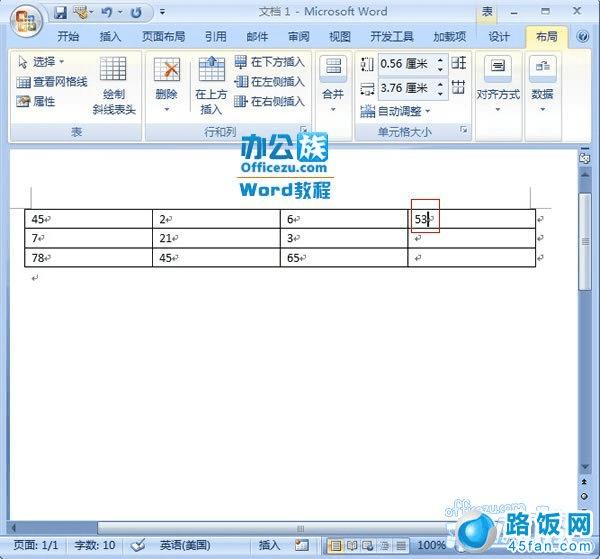This screenshot has width=600, height=559.
Task: Click 绘制斜线表头 draw diagonal header
Action: (114, 86)
